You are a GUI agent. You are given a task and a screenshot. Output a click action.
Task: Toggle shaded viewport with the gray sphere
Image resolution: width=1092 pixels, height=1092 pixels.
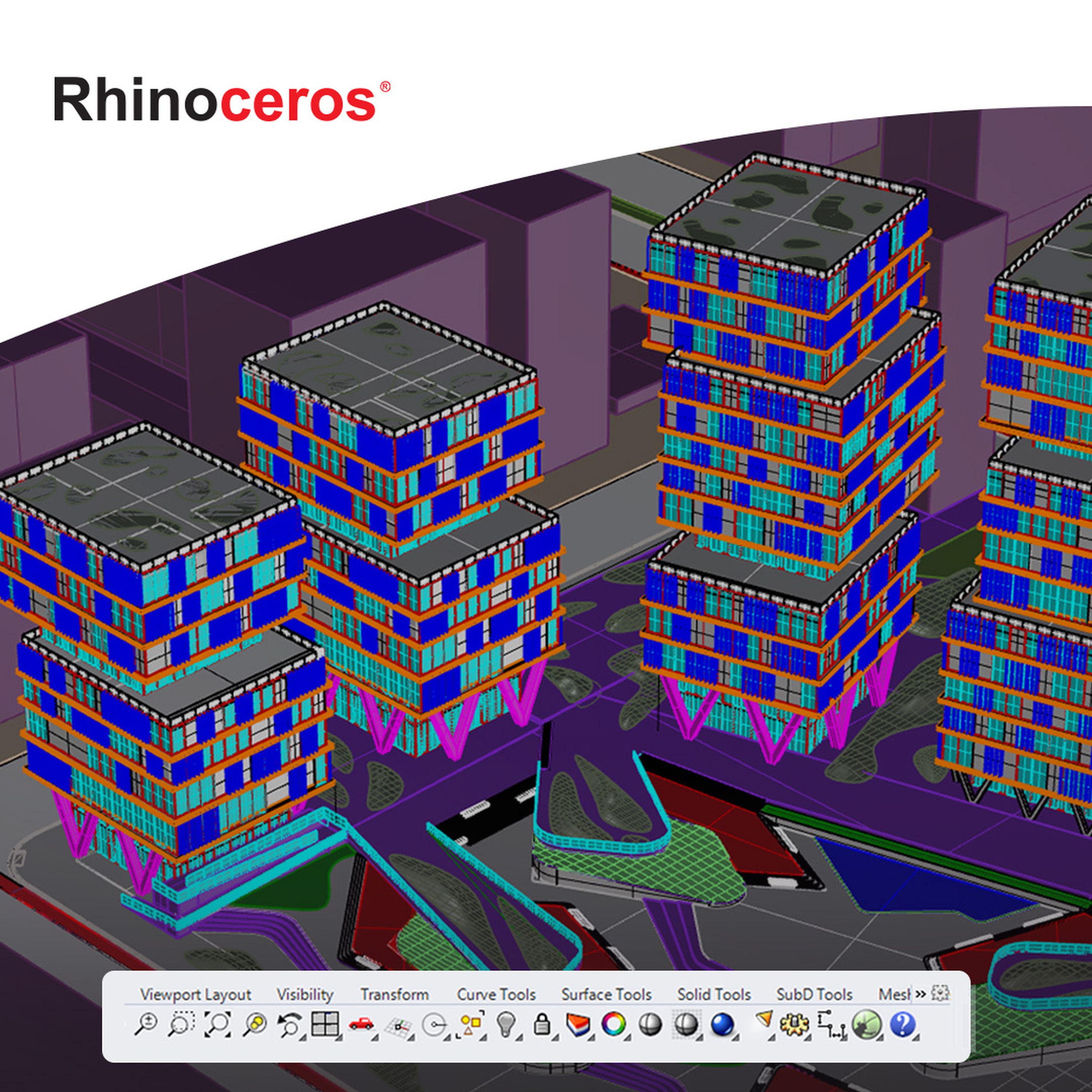point(650,1024)
